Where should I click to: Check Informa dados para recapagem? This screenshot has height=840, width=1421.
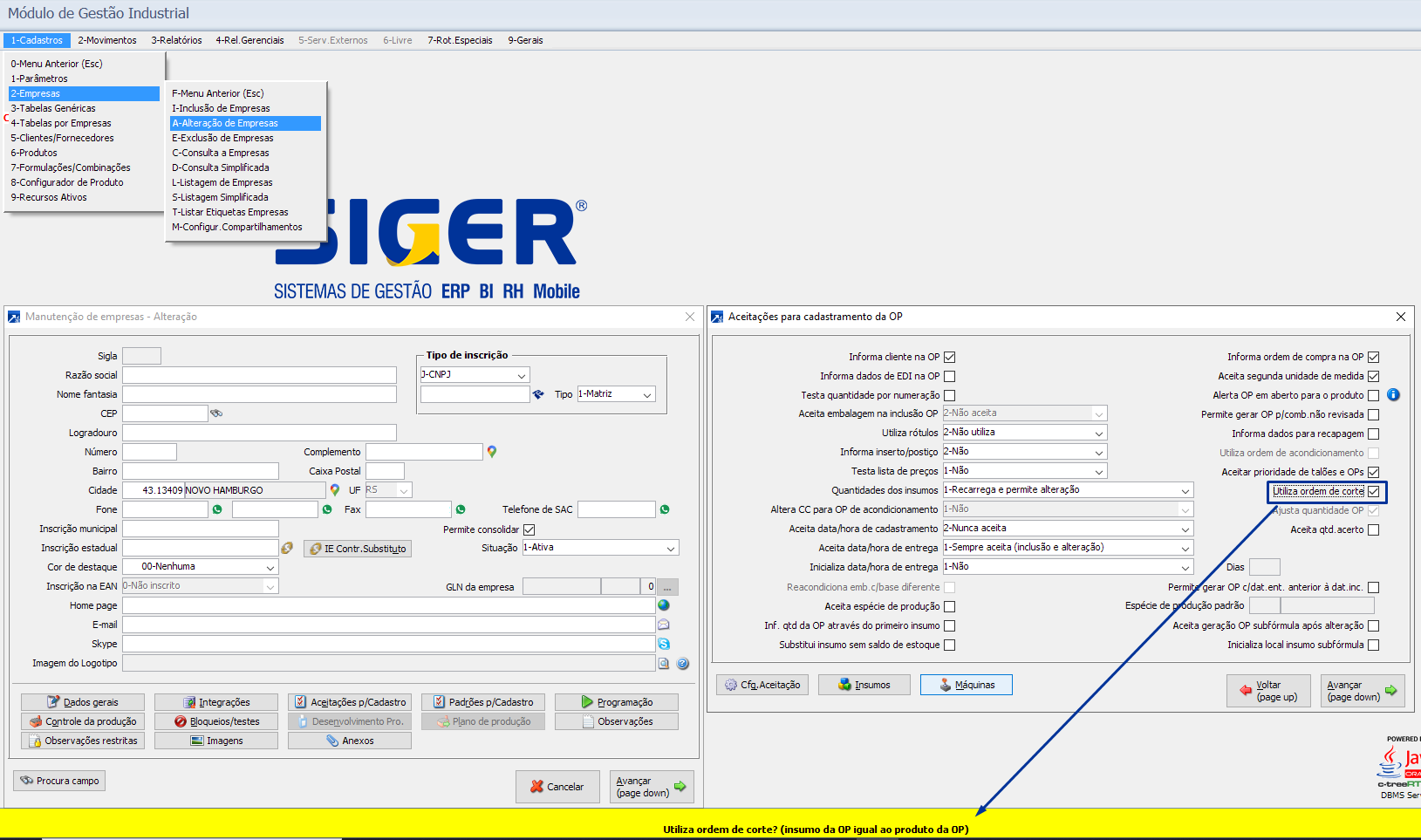1374,434
